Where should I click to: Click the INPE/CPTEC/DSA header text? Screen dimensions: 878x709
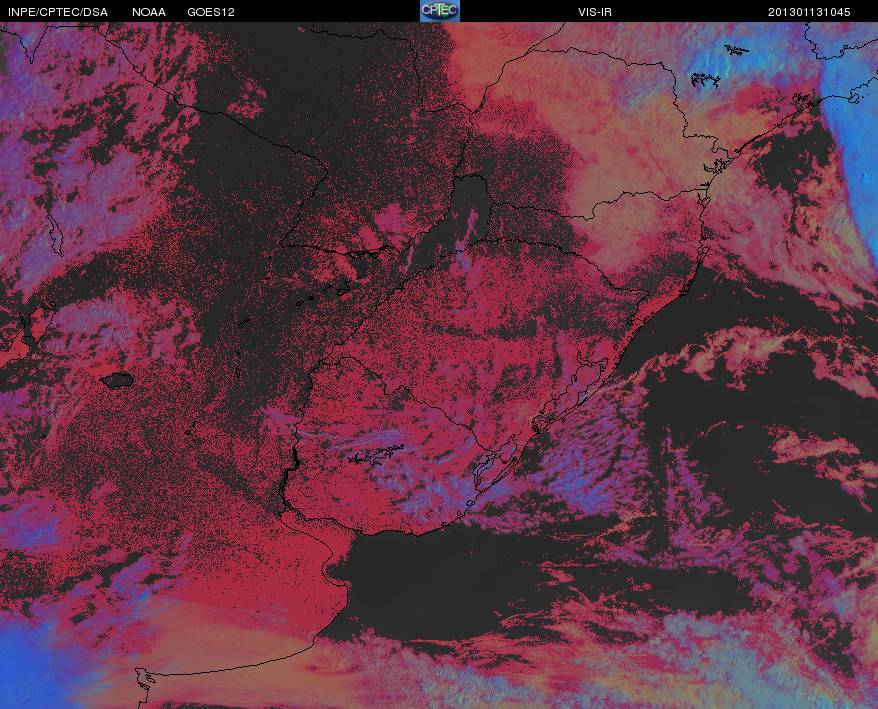58,12
